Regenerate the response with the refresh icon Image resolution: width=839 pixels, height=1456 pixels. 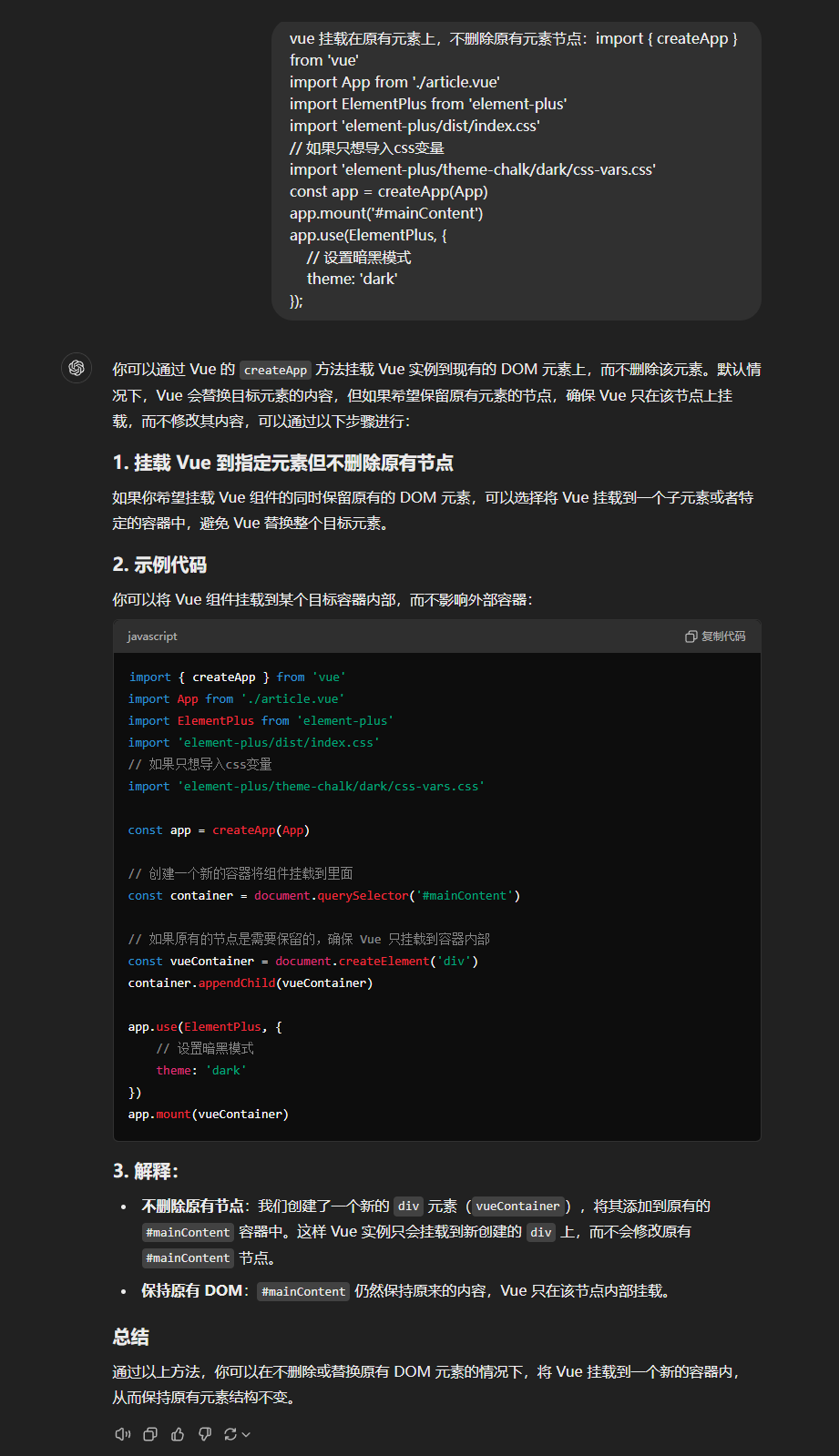point(230,1434)
